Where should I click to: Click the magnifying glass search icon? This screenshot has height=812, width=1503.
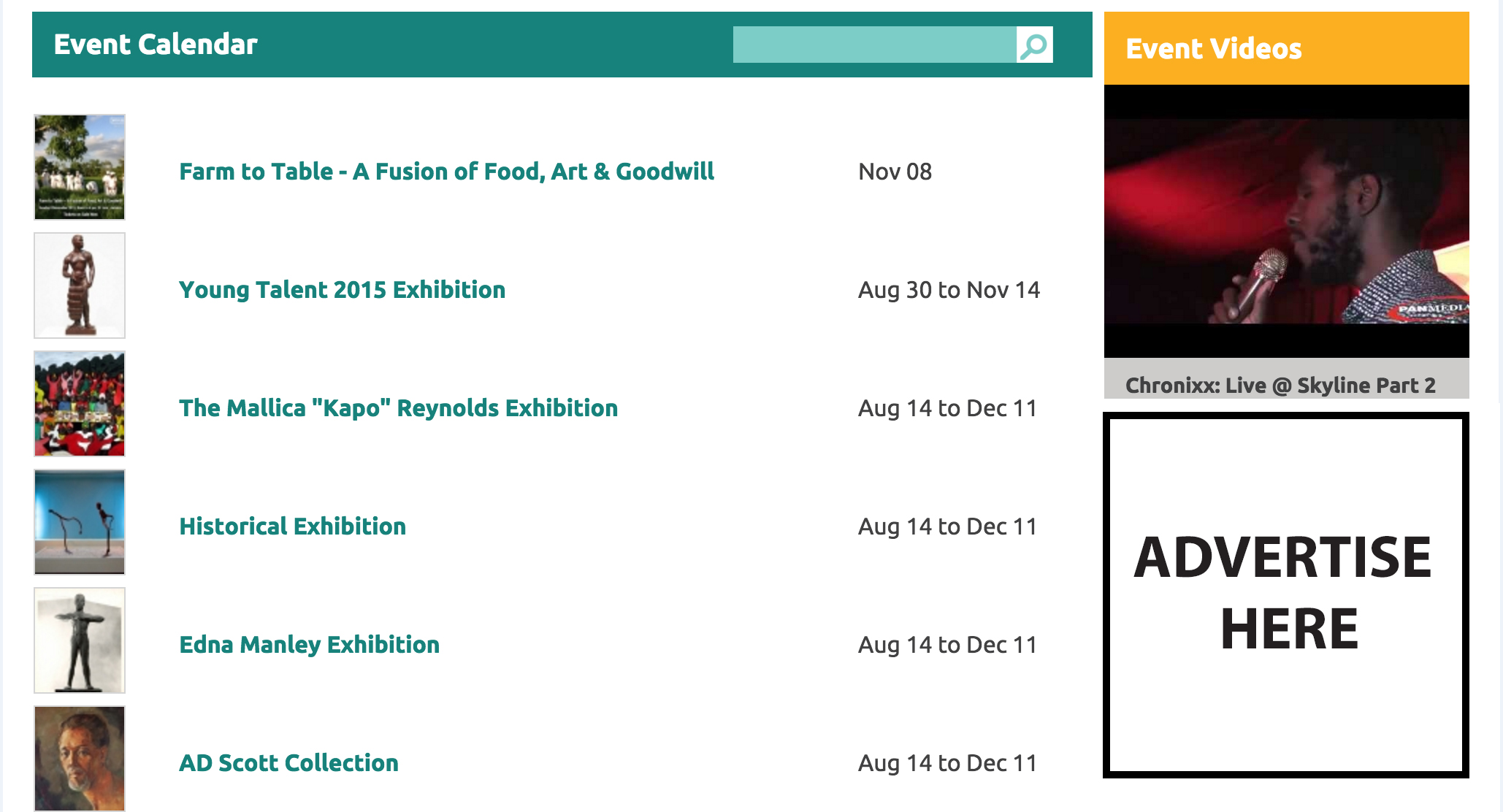1034,45
